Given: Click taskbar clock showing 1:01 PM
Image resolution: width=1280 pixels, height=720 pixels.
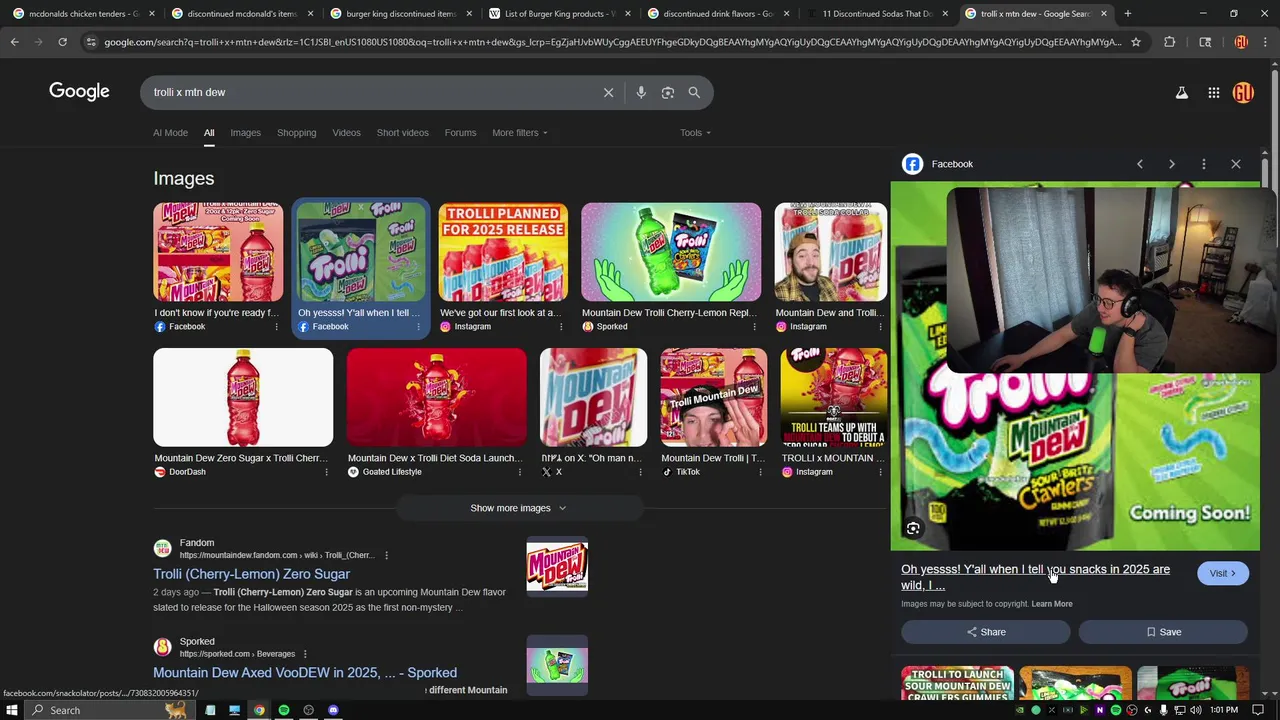Looking at the screenshot, I should click(1224, 710).
